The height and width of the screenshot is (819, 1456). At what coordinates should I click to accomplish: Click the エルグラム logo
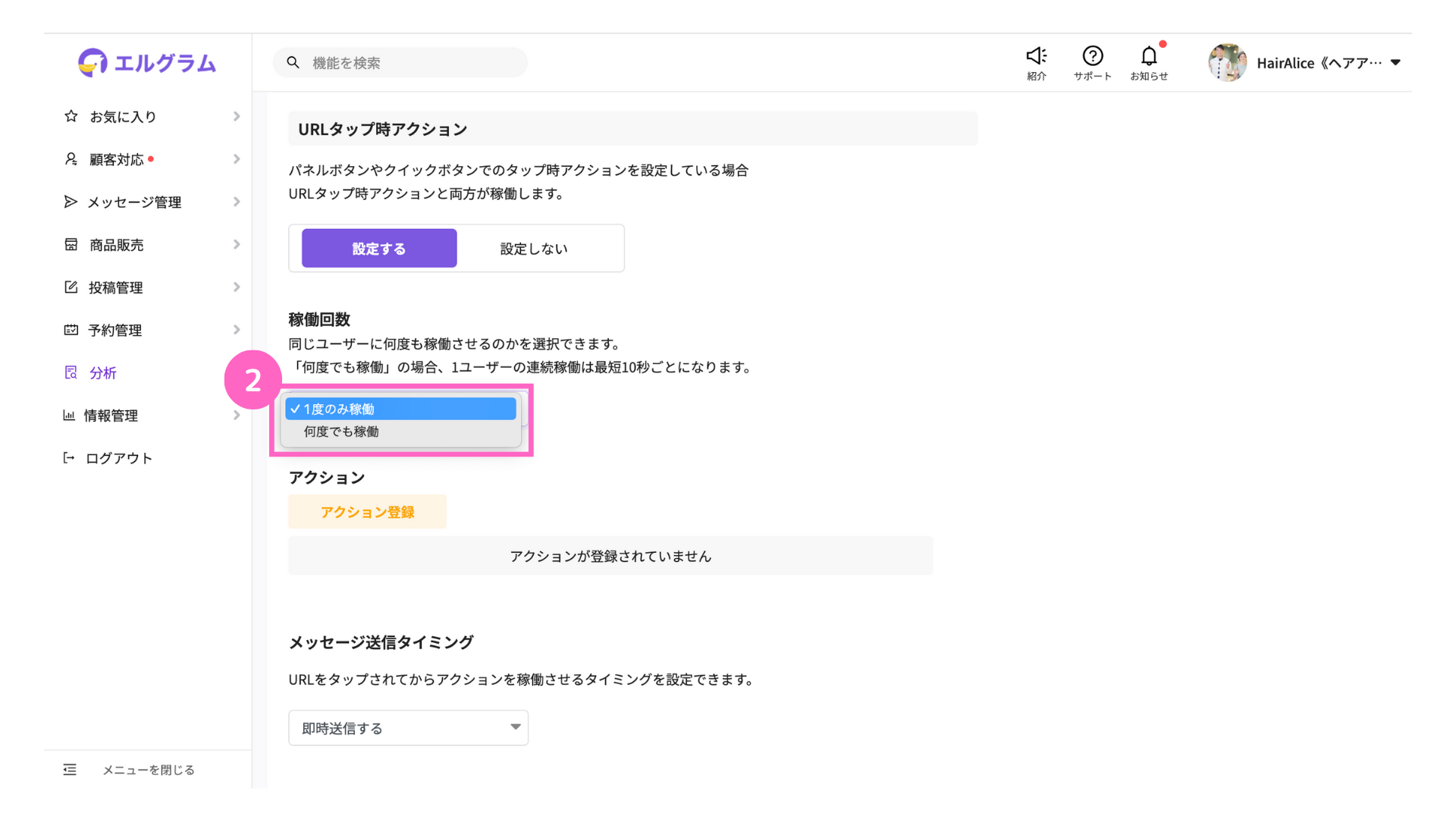coord(147,63)
